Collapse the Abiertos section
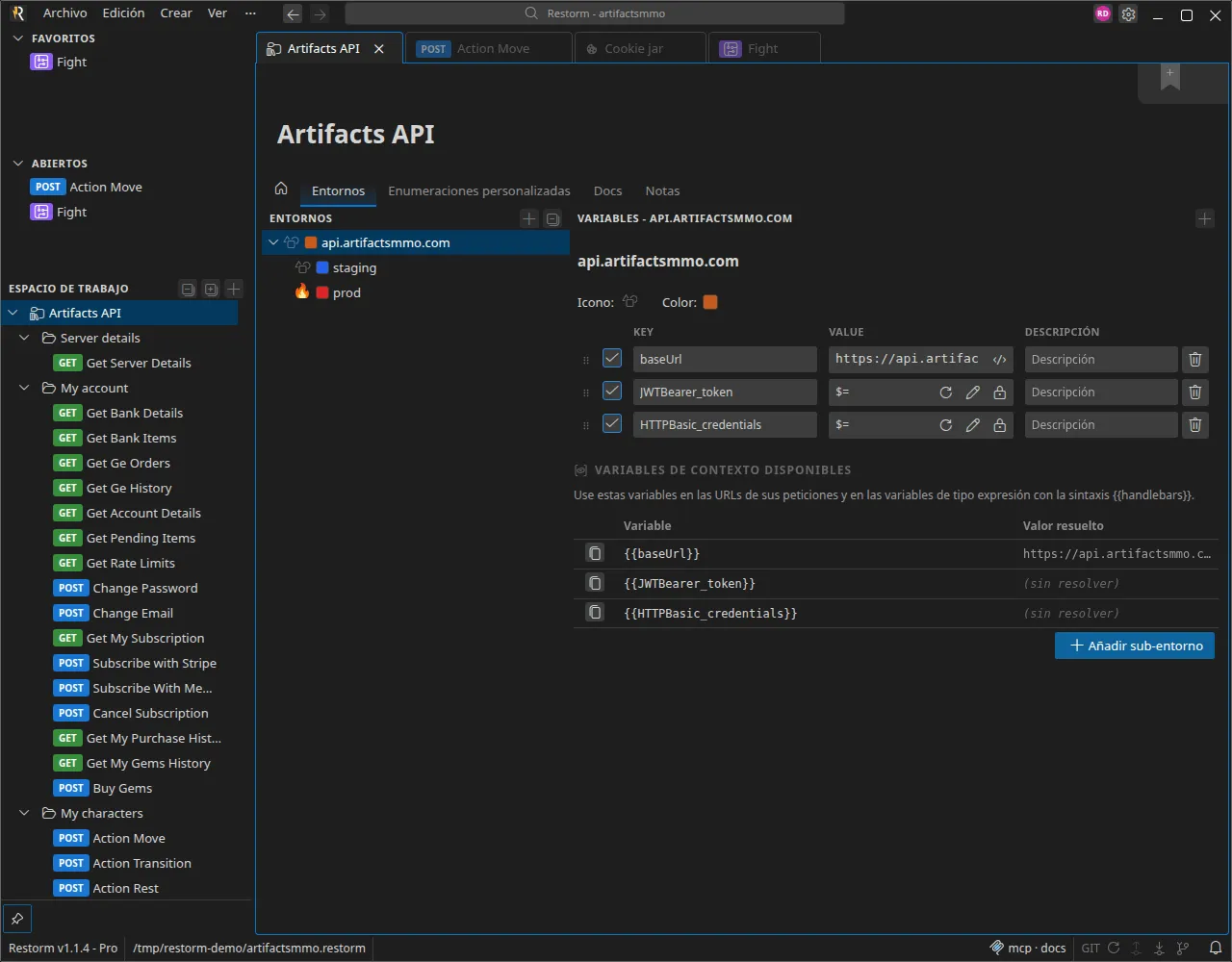This screenshot has width=1232, height=962. (x=17, y=164)
